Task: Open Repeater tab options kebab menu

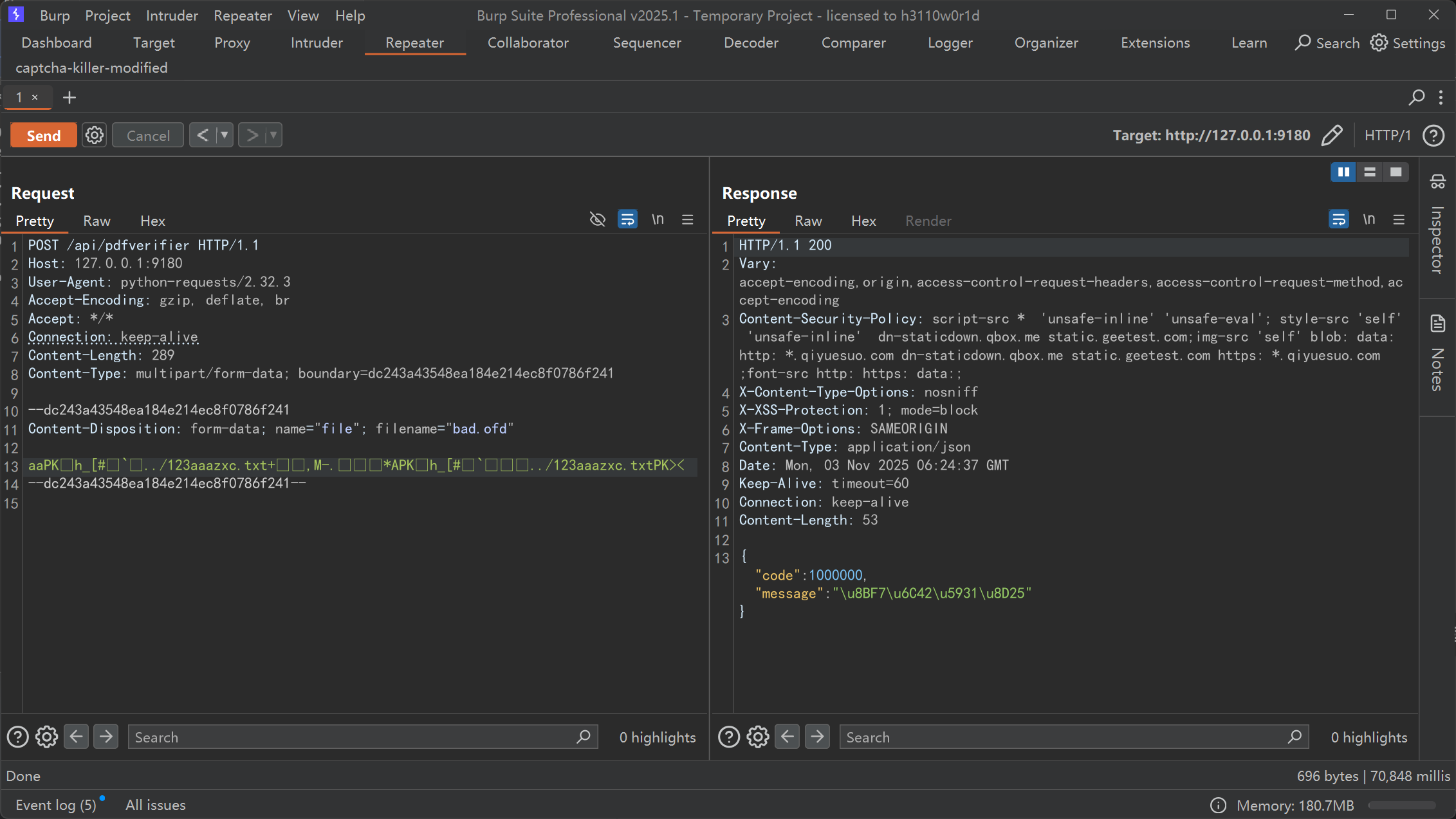Action: pos(1441,97)
